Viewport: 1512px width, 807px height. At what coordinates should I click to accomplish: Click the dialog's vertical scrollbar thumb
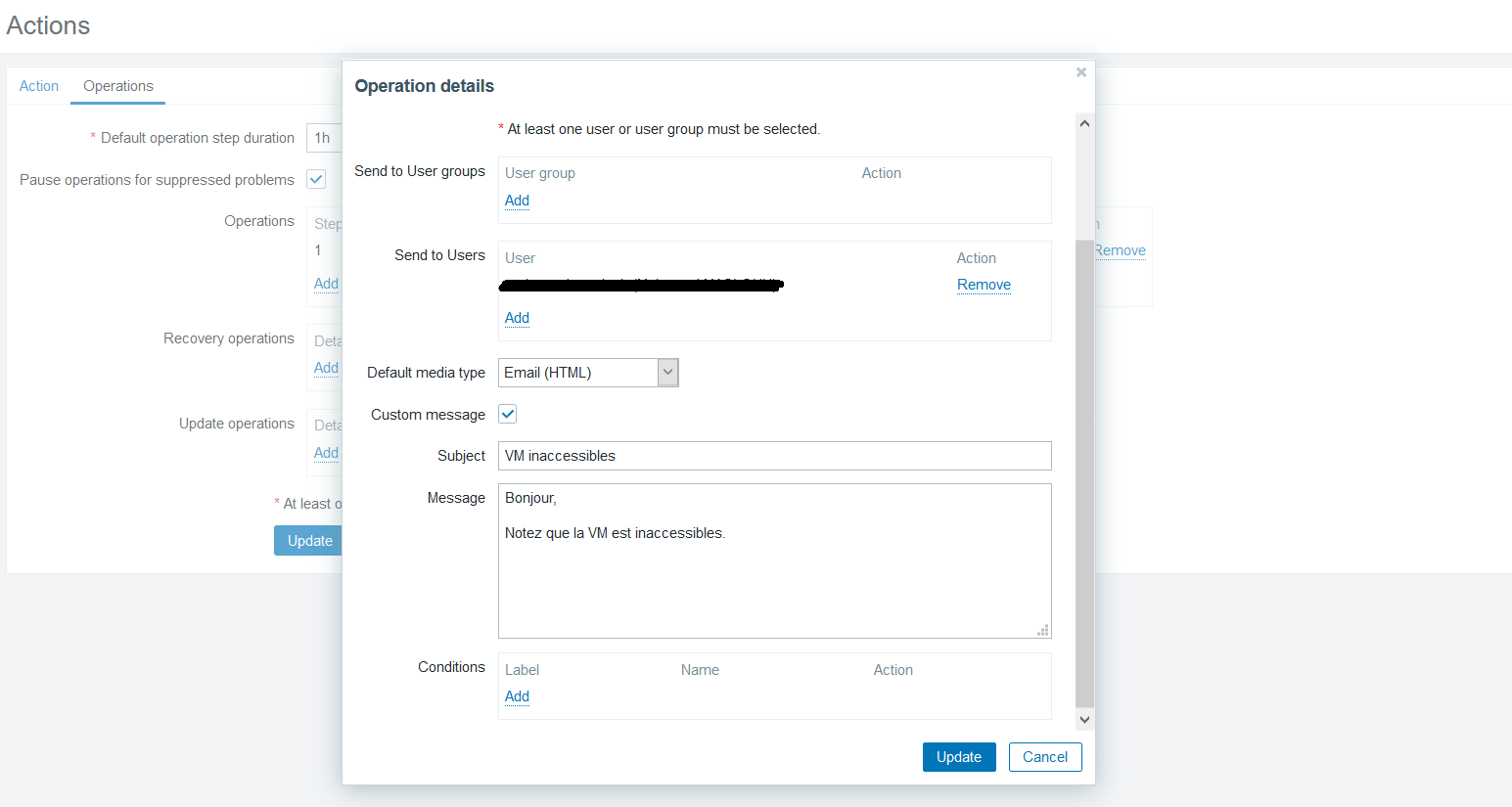click(x=1084, y=470)
